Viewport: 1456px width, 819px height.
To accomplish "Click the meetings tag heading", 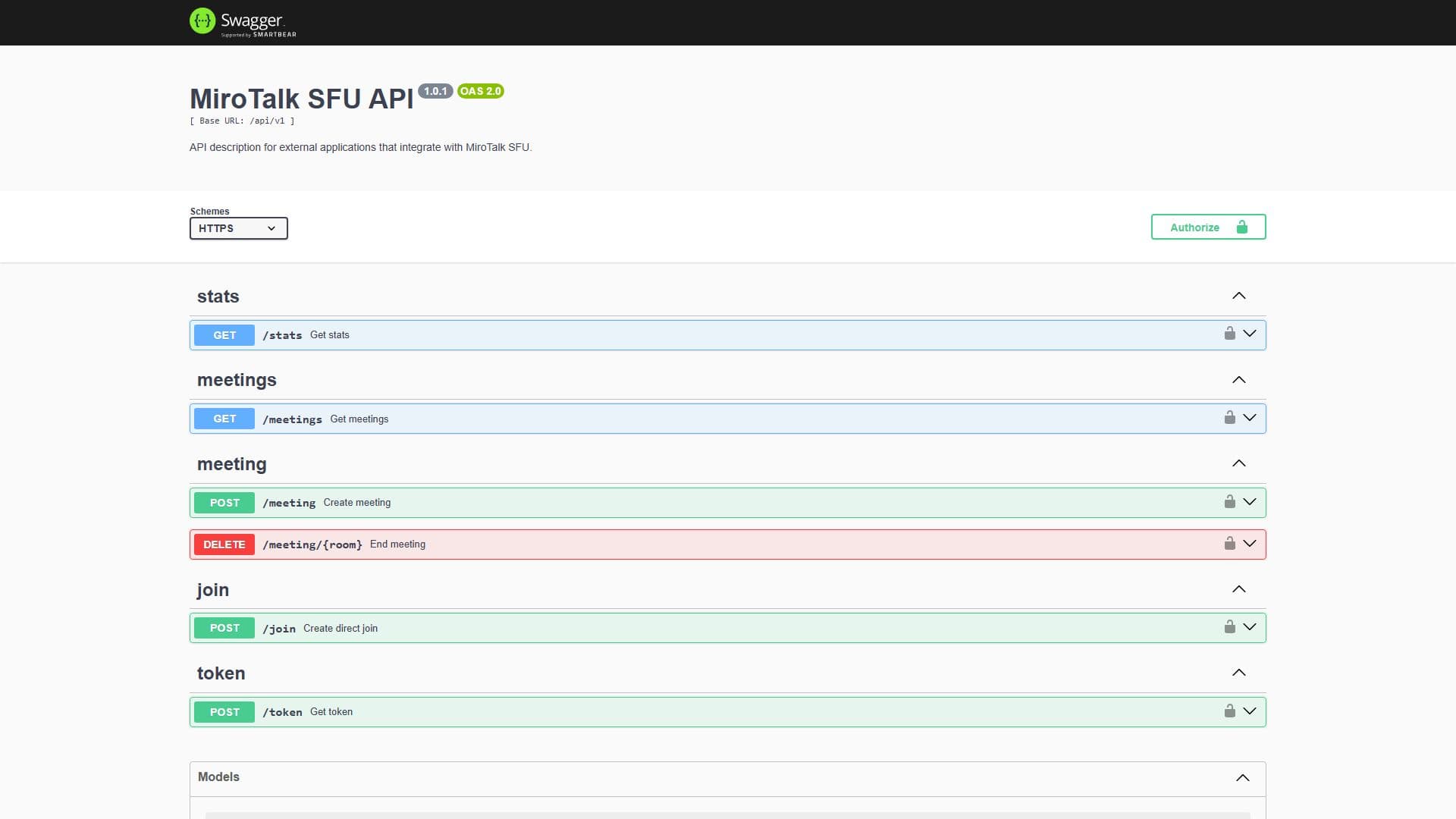I will click(x=237, y=380).
